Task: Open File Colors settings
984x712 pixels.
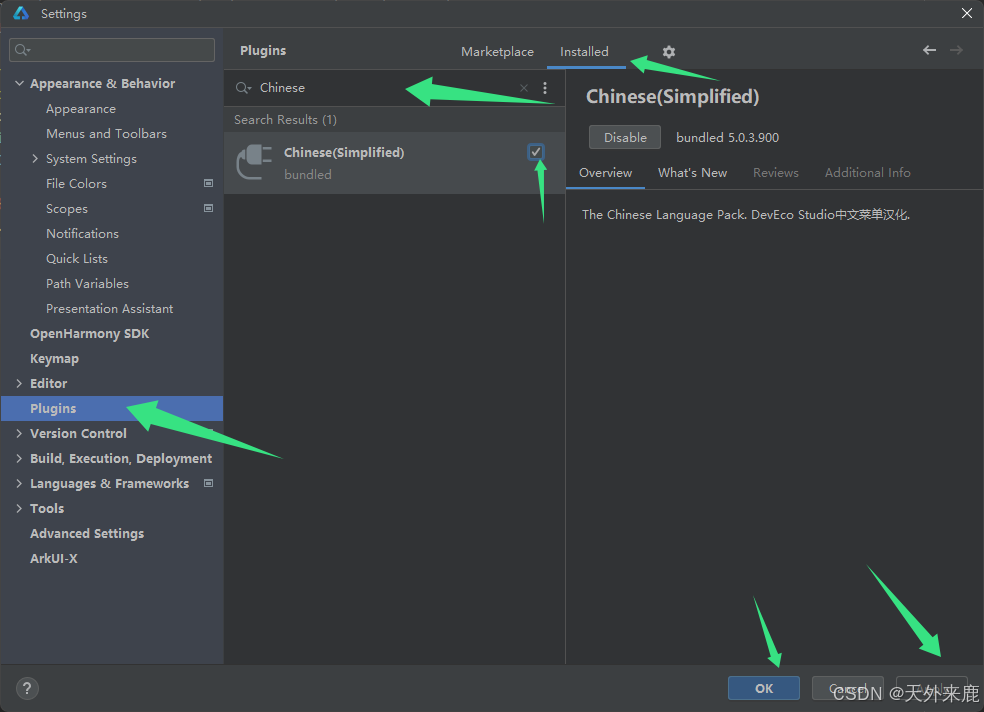Action: (x=76, y=184)
